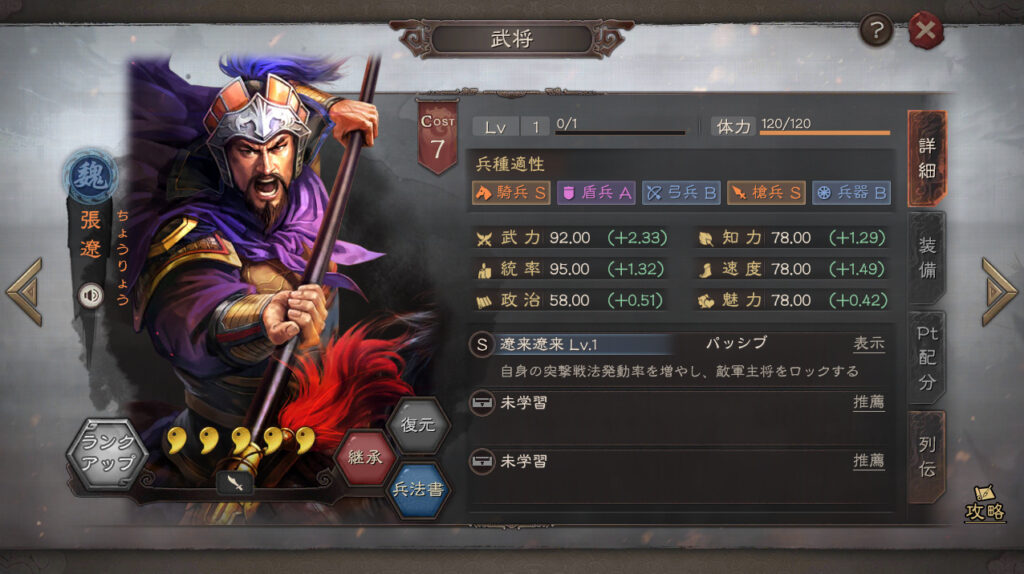The height and width of the screenshot is (574, 1024).
Task: Switch to the 列伝 tab
Action: (927, 457)
